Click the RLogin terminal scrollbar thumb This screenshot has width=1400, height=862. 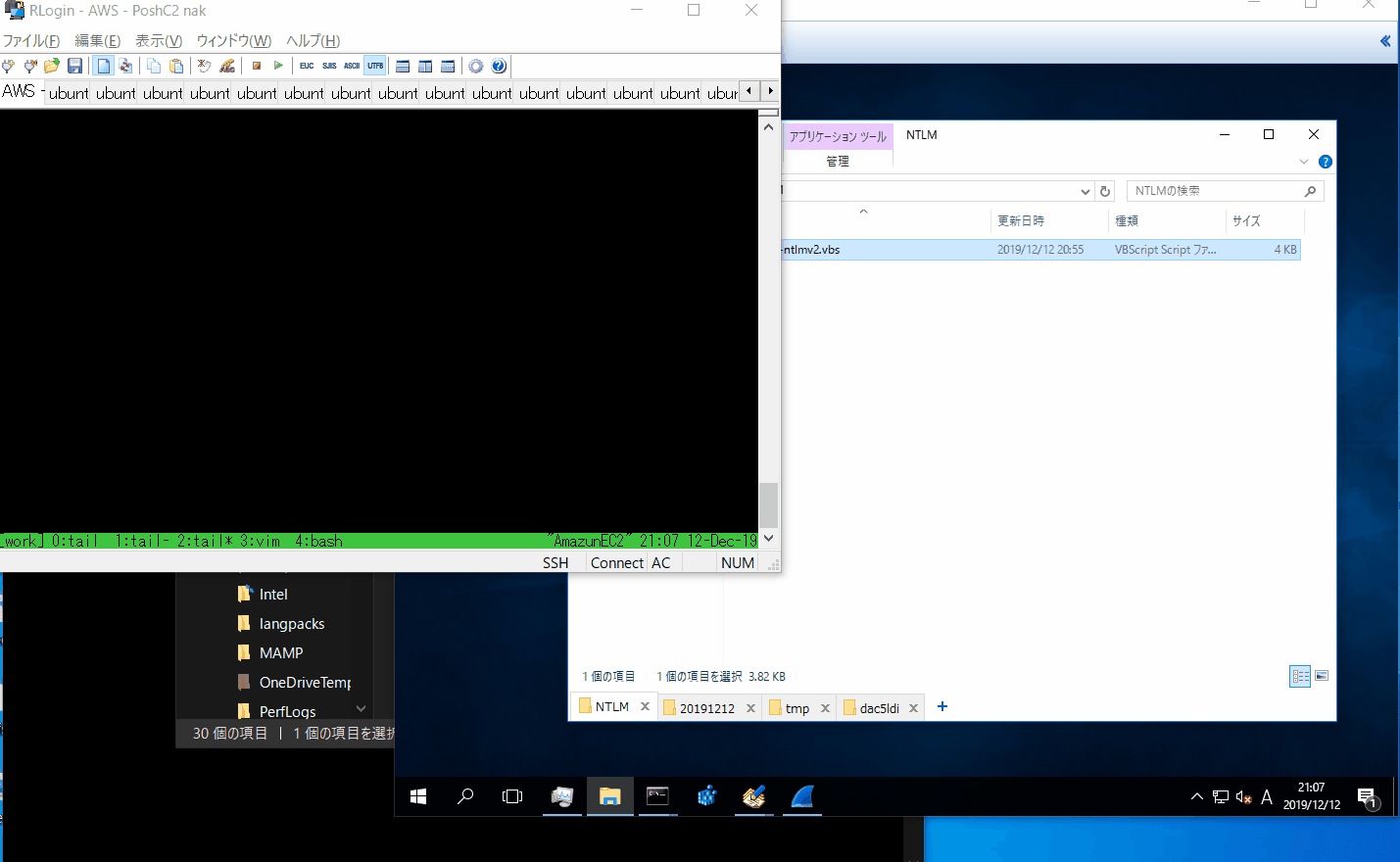coord(769,505)
